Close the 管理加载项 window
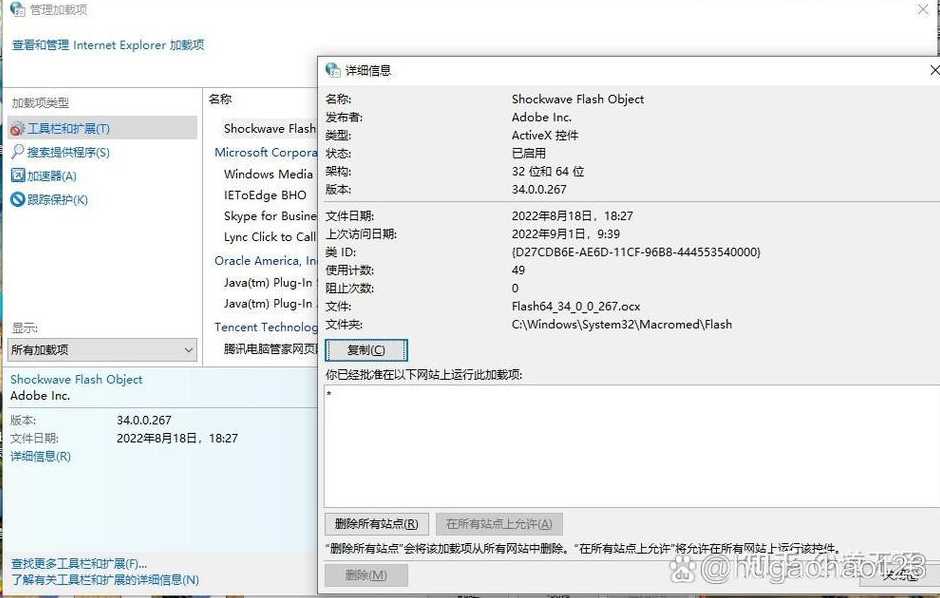 tap(923, 9)
